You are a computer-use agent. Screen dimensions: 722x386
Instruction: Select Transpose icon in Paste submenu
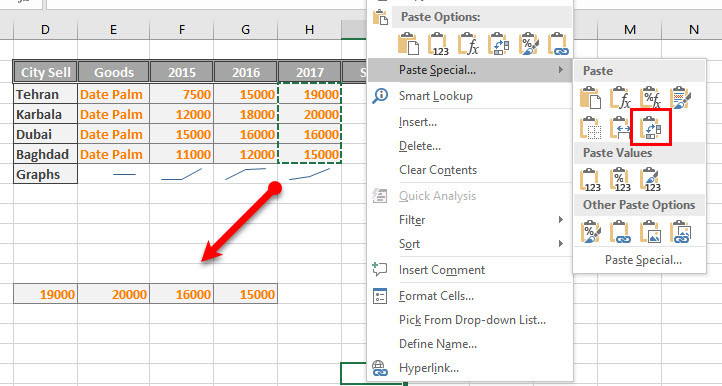(651, 127)
